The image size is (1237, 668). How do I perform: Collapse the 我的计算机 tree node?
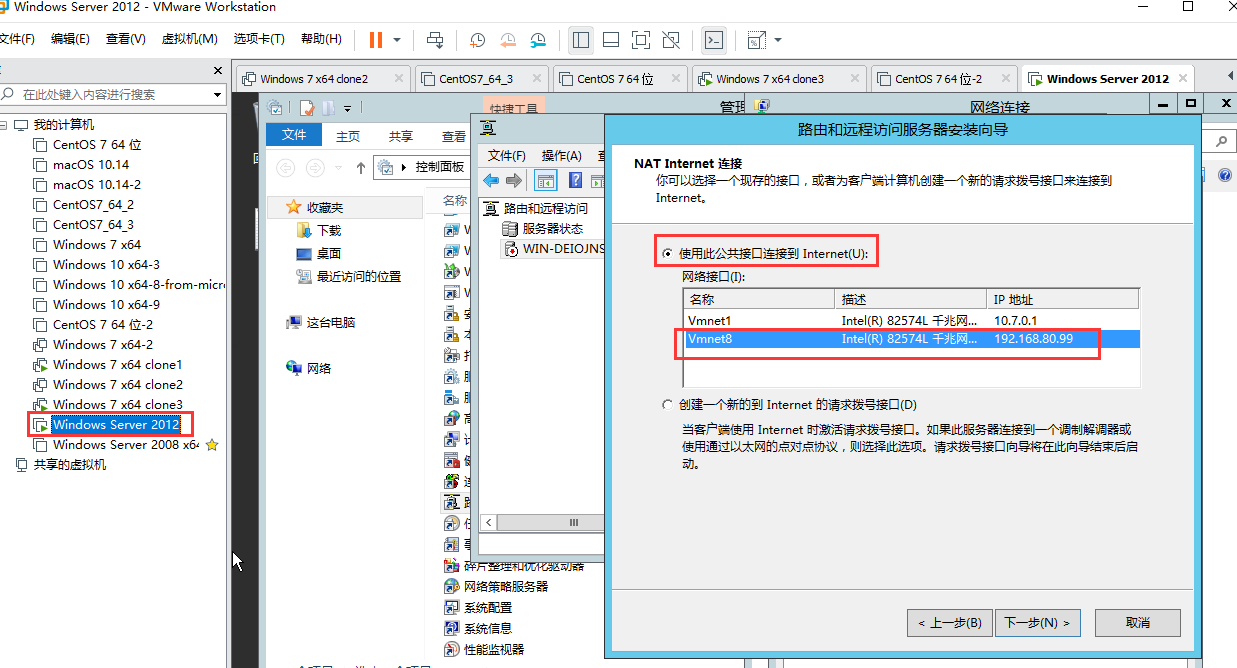(4, 125)
